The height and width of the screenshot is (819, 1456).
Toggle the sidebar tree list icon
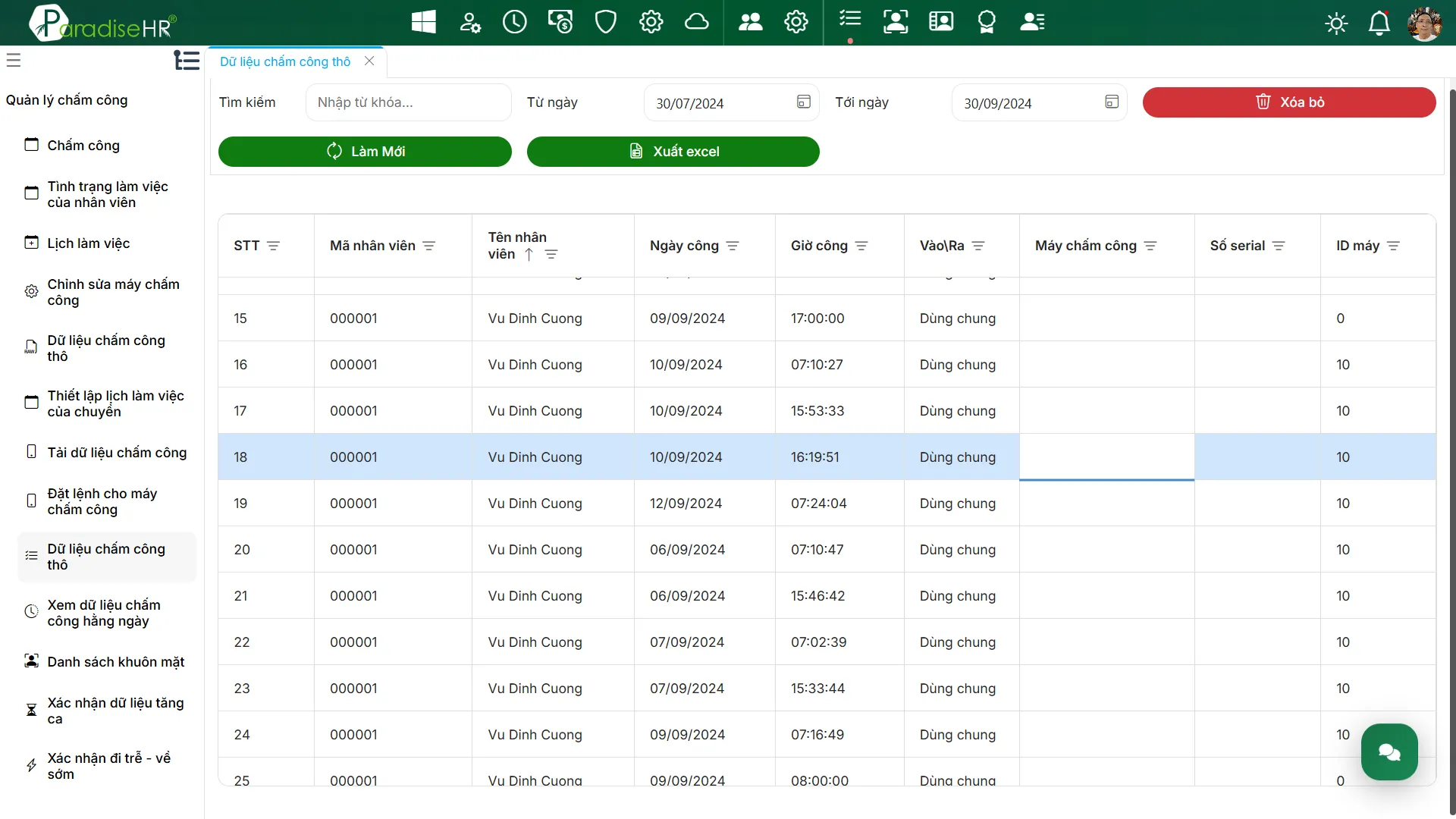(x=186, y=60)
